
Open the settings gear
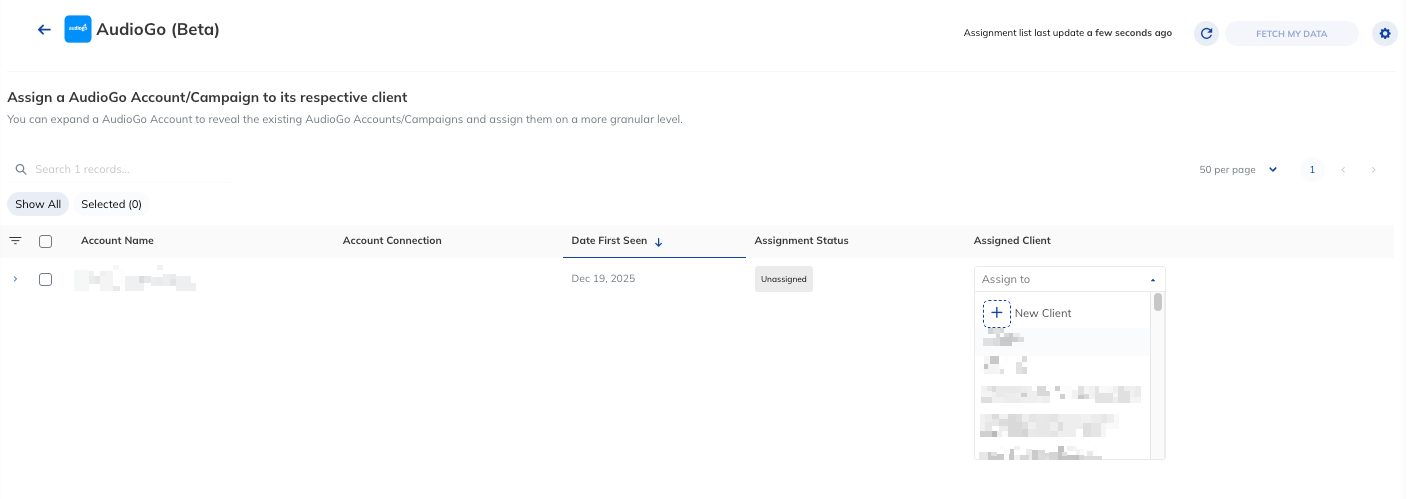tap(1385, 34)
